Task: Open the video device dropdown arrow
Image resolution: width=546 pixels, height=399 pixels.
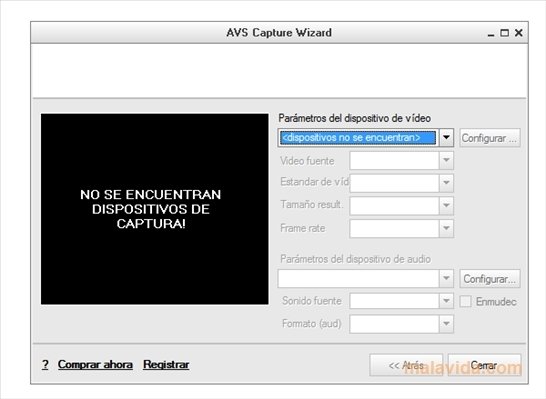Action: point(446,138)
